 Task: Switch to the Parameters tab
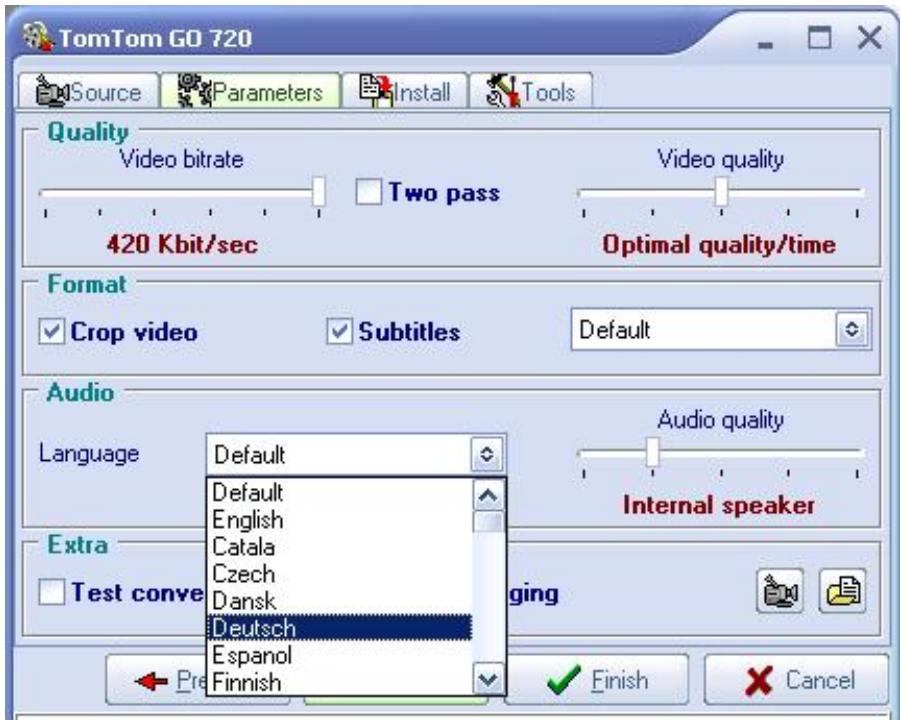pyautogui.click(x=251, y=91)
